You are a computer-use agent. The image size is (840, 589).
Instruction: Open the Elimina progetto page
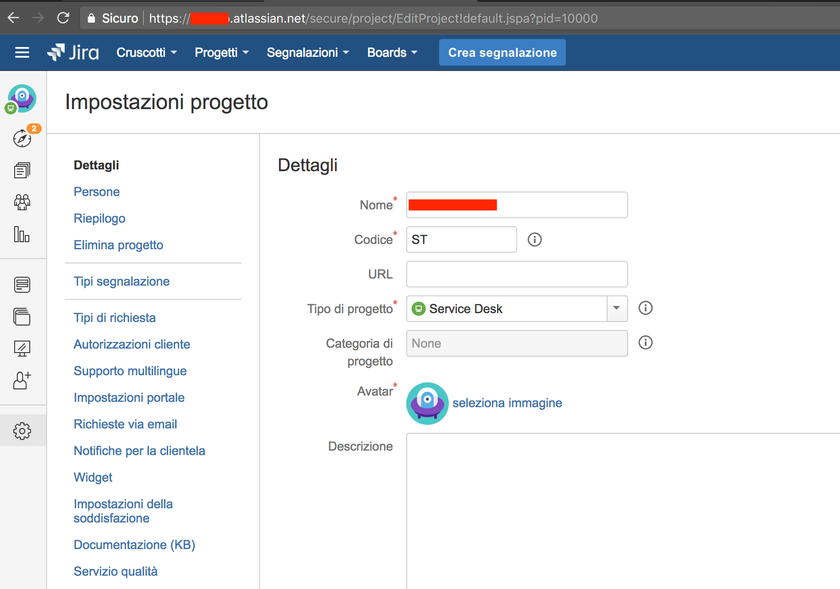[x=118, y=245]
